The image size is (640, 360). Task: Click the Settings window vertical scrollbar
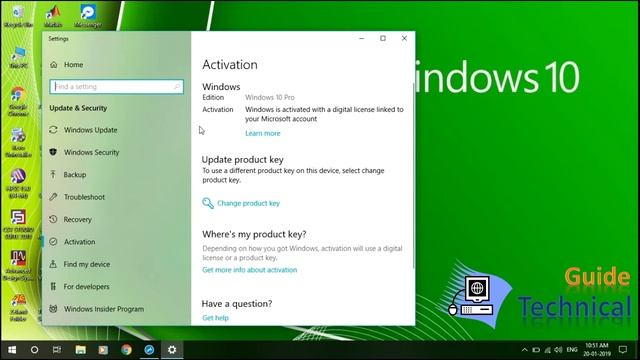point(413,176)
